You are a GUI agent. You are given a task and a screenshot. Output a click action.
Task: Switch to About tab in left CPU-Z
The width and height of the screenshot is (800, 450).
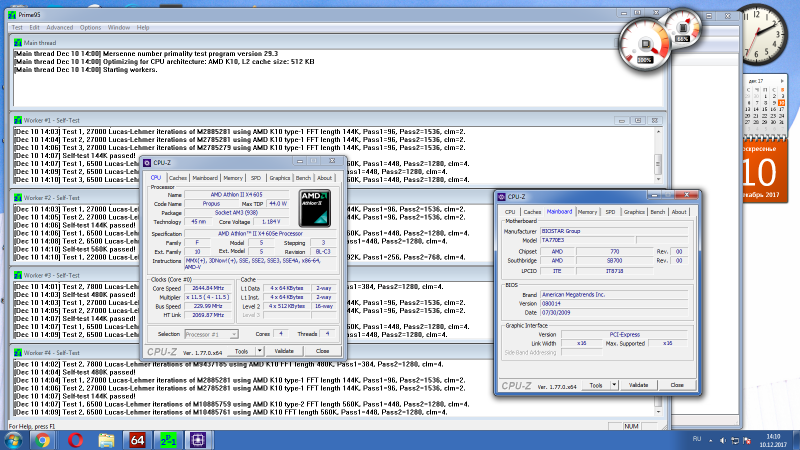tap(324, 178)
